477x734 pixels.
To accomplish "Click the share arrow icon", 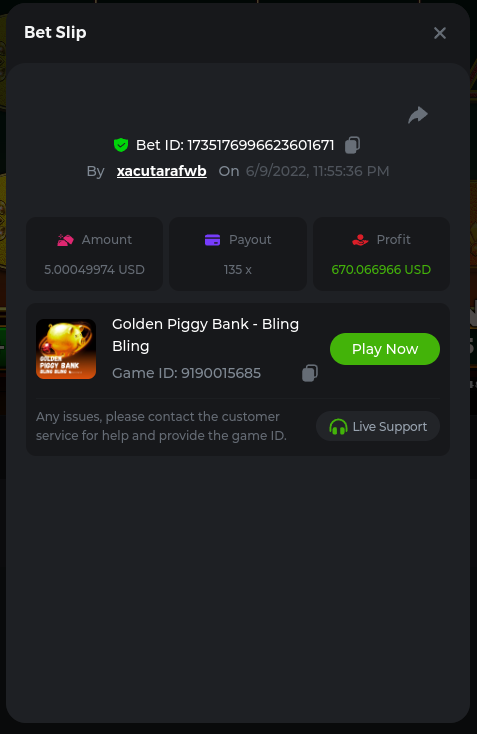I will pos(418,115).
